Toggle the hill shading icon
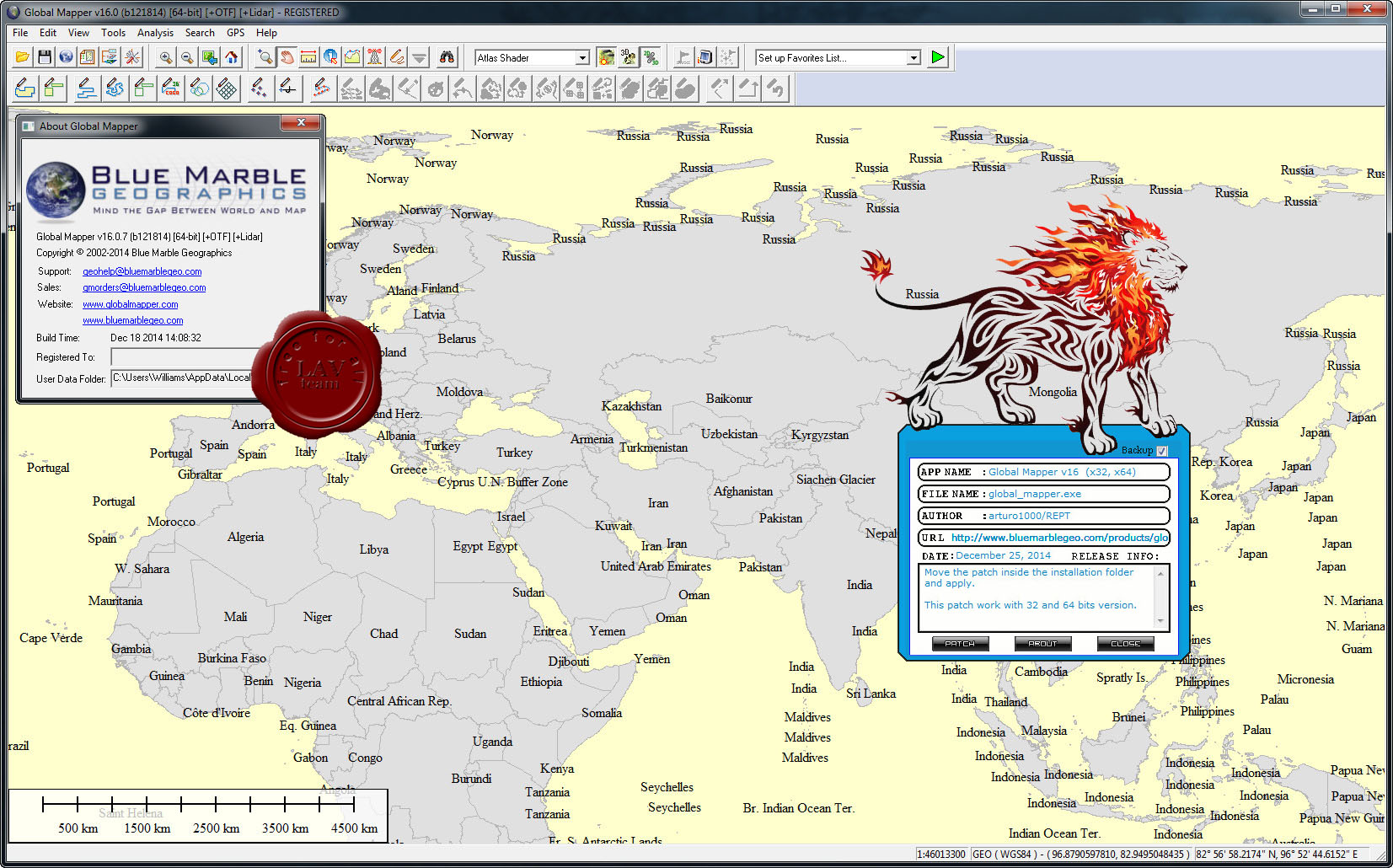1393x868 pixels. coord(606,57)
